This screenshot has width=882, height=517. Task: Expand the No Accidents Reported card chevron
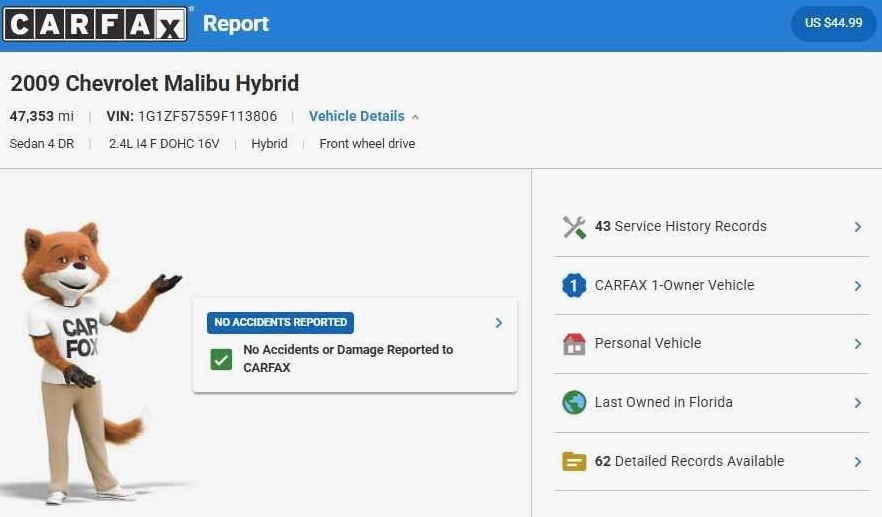(498, 322)
